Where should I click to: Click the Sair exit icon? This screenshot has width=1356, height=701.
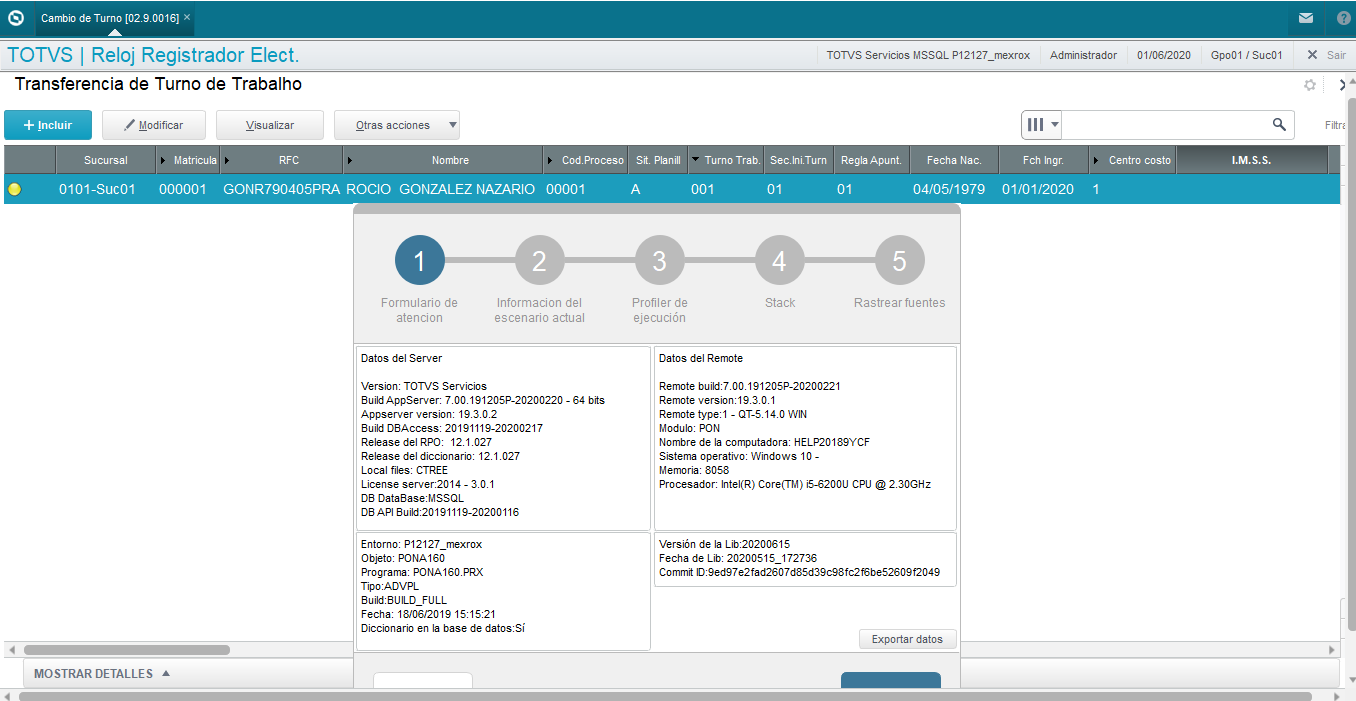pyautogui.click(x=1312, y=55)
